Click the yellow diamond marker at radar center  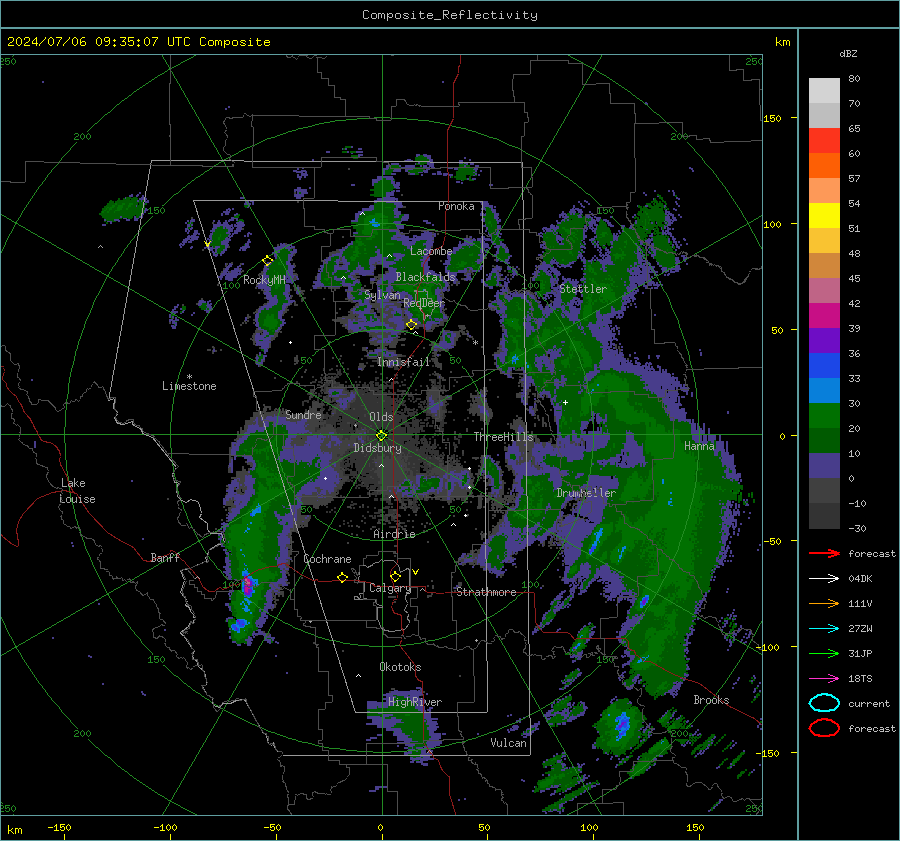coord(381,436)
